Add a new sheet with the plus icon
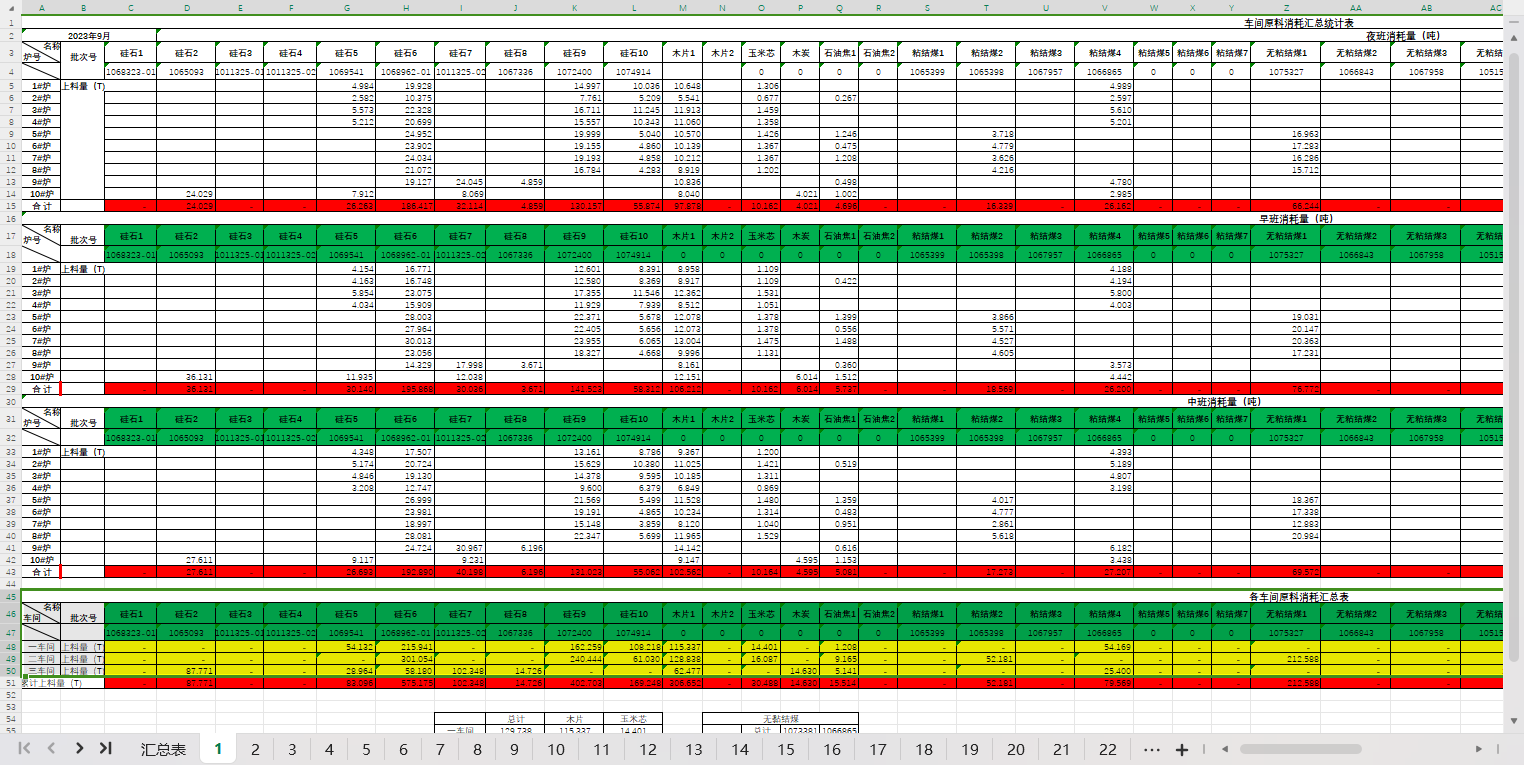Image resolution: width=1524 pixels, height=765 pixels. [x=1182, y=750]
